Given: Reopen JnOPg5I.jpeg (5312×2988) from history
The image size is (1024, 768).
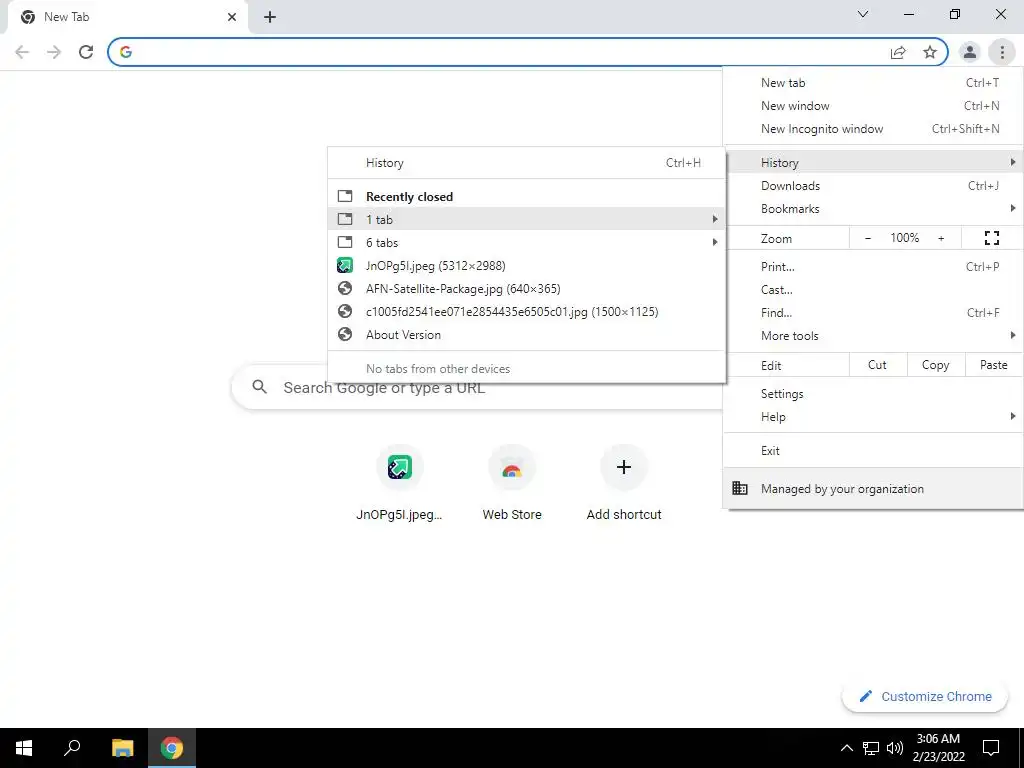Looking at the screenshot, I should click(x=527, y=265).
